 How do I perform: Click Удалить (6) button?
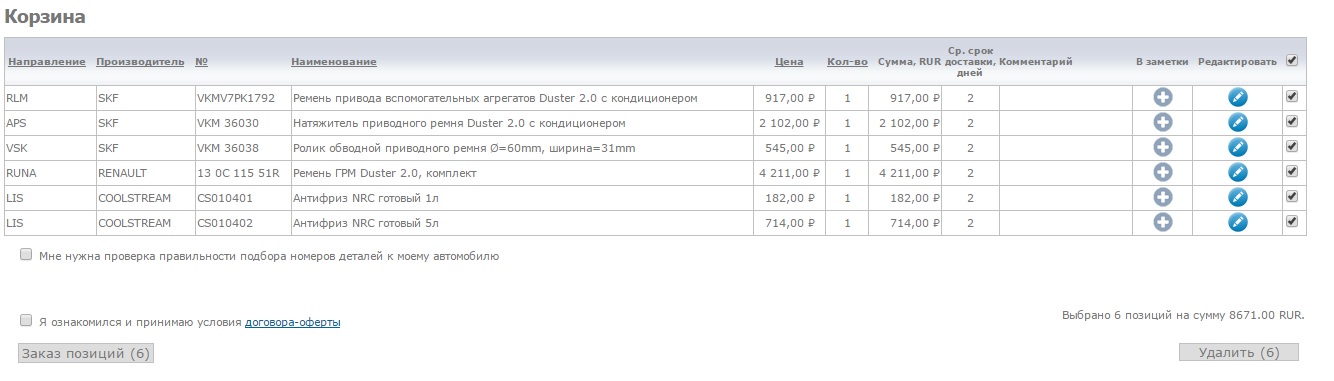[x=1239, y=352]
